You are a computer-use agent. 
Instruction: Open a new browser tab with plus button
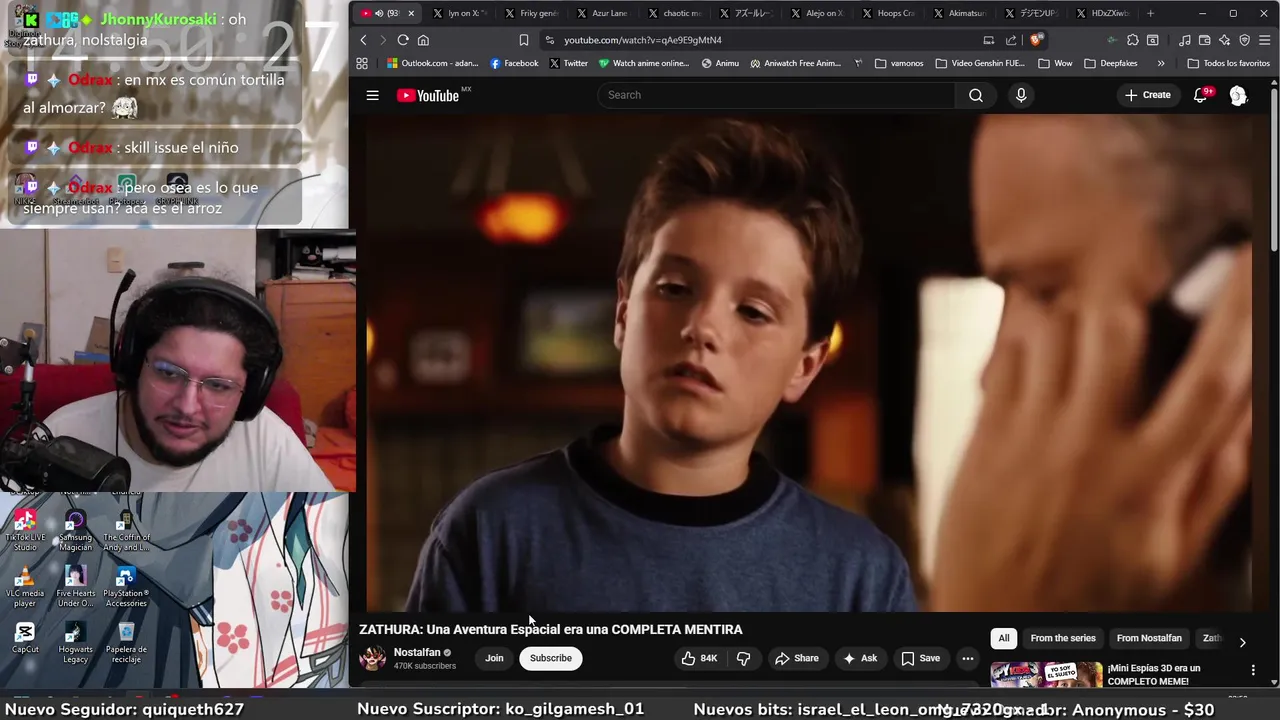[1150, 13]
